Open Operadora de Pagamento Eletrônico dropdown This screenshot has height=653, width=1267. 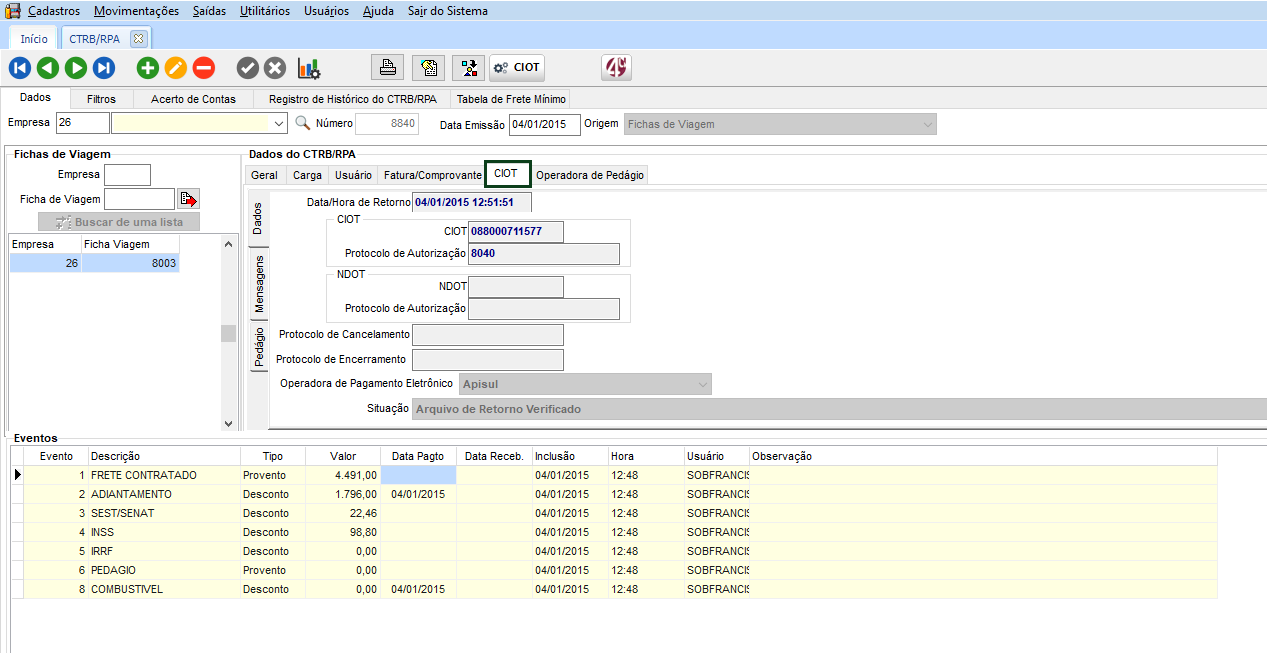702,384
